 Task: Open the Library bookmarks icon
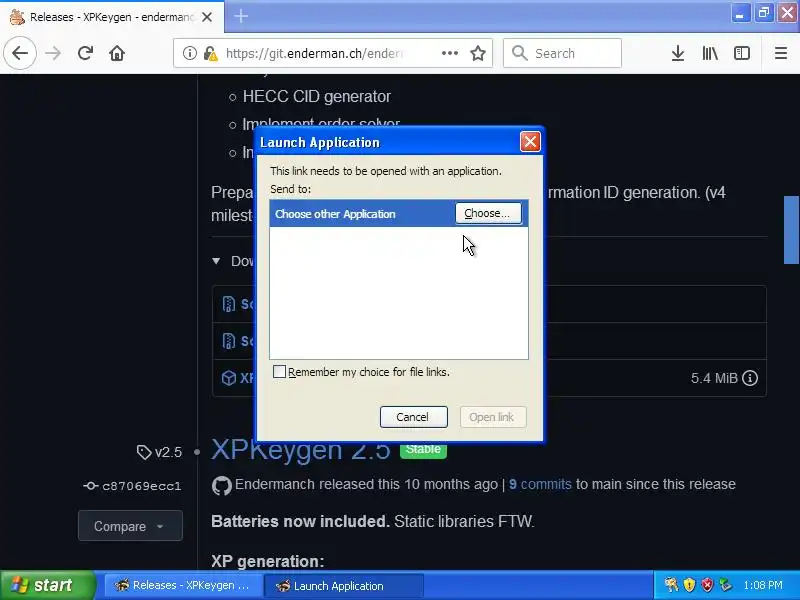click(710, 53)
